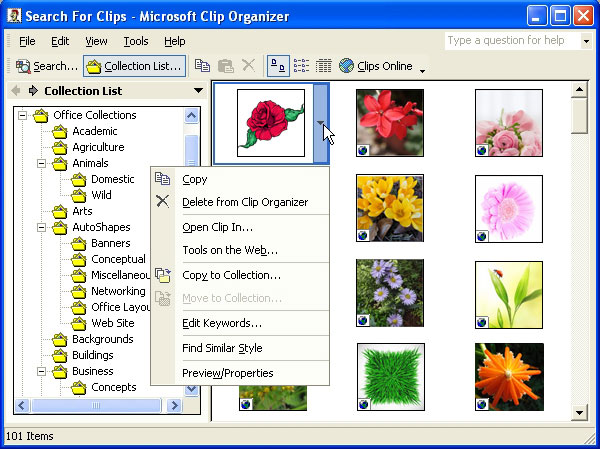Open the File menu
Image resolution: width=600 pixels, height=449 pixels.
pyautogui.click(x=27, y=41)
